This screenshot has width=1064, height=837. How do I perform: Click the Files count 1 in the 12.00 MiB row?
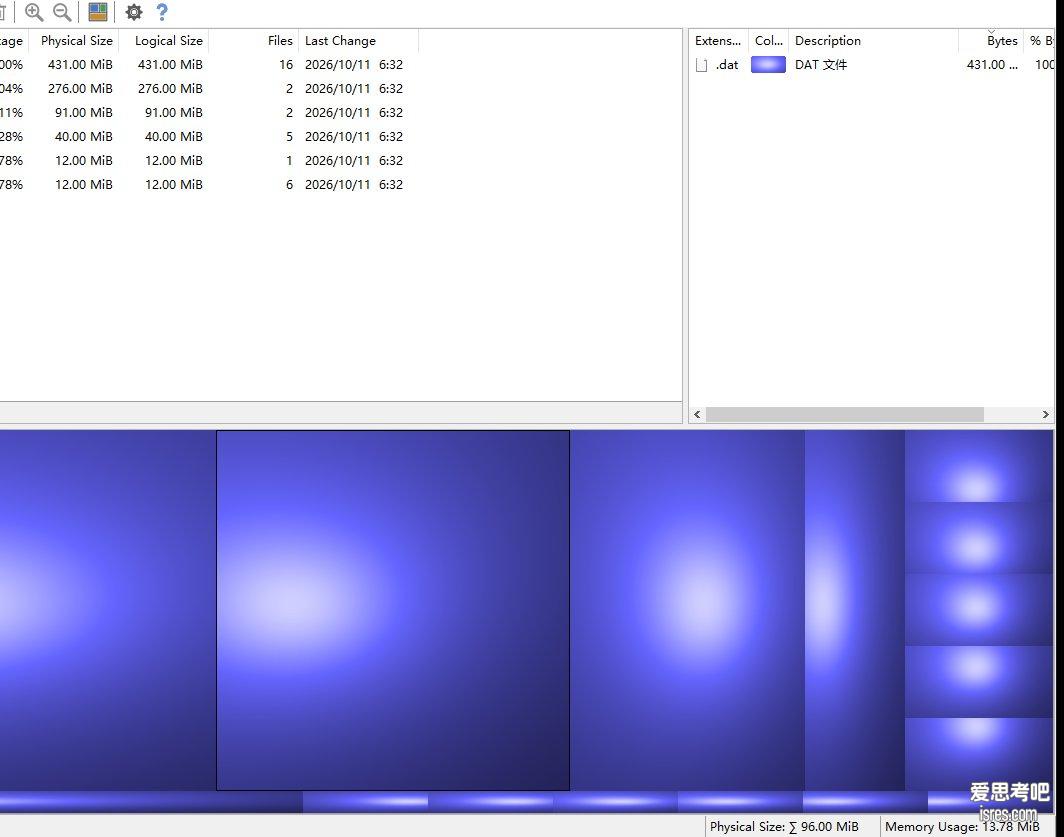[x=289, y=160]
